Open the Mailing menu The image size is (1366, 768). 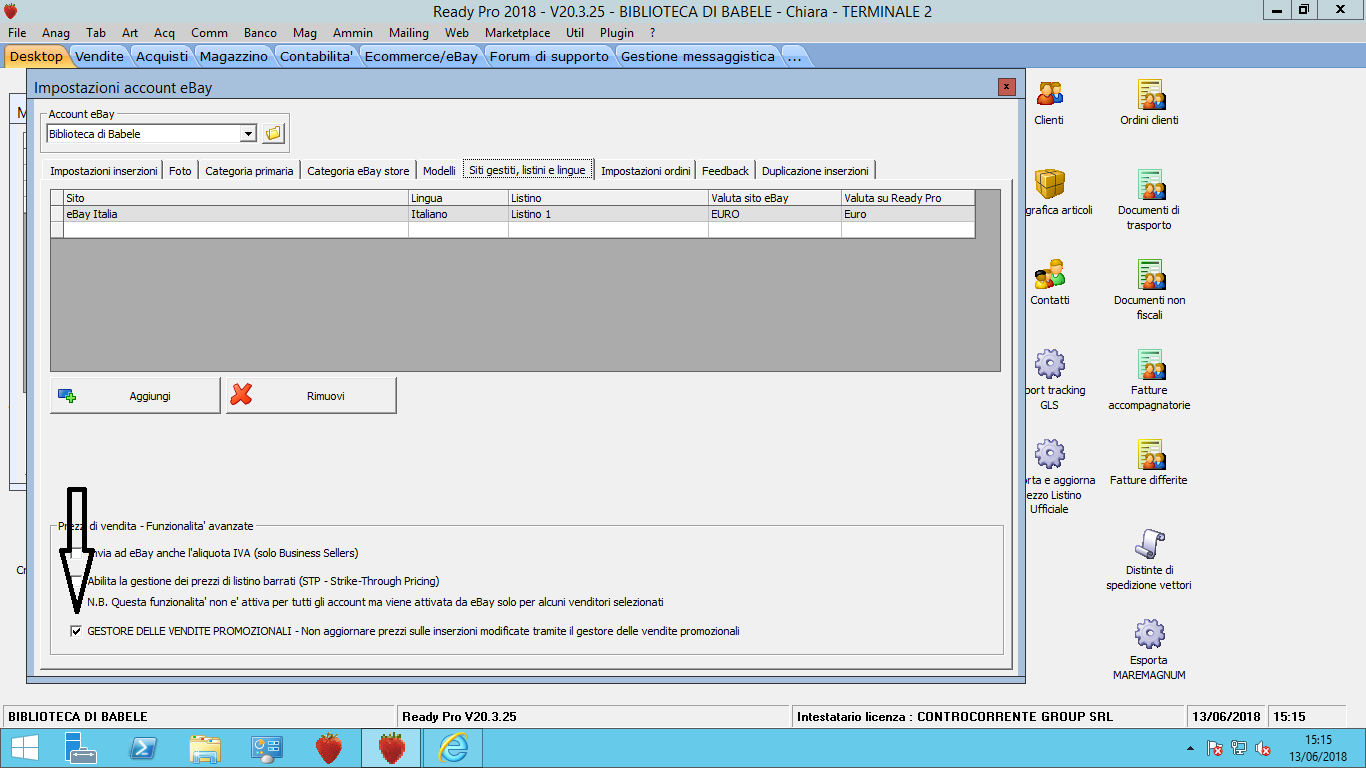tap(409, 33)
